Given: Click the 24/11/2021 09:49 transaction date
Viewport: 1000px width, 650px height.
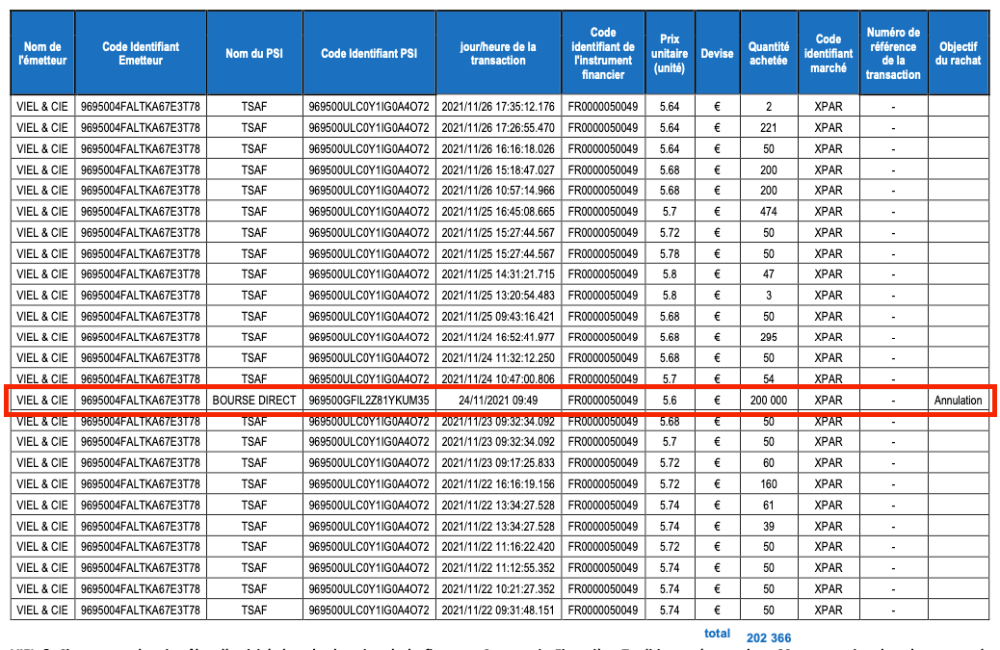Looking at the screenshot, I should click(498, 401).
